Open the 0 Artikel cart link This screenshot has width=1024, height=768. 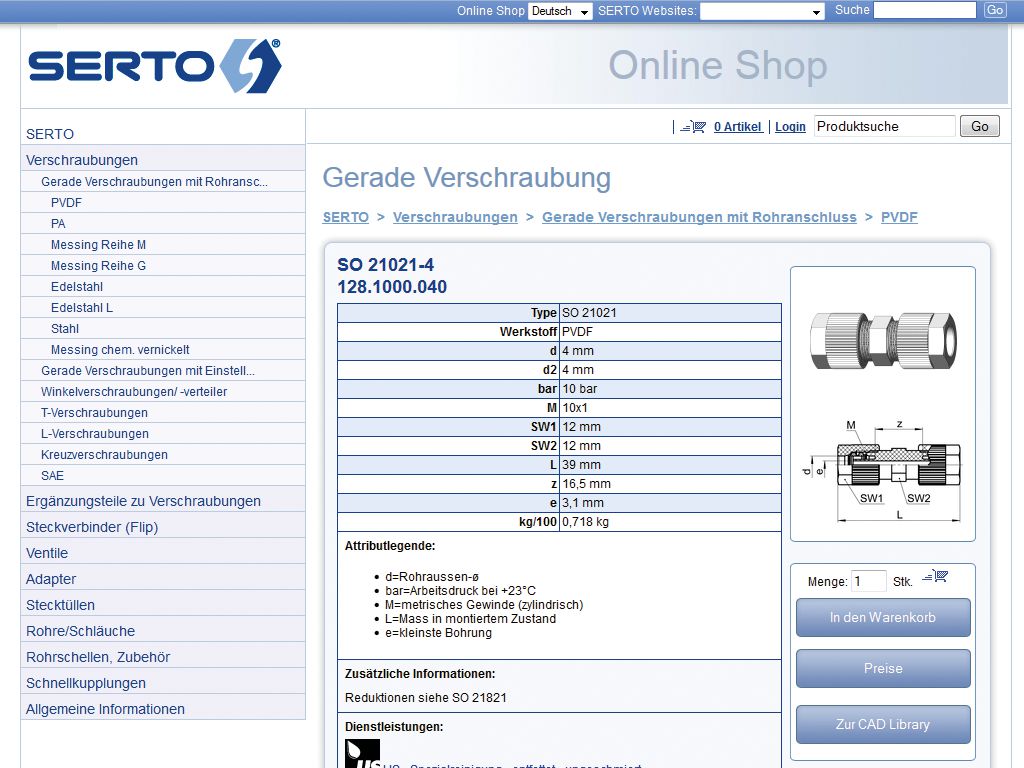click(x=738, y=127)
